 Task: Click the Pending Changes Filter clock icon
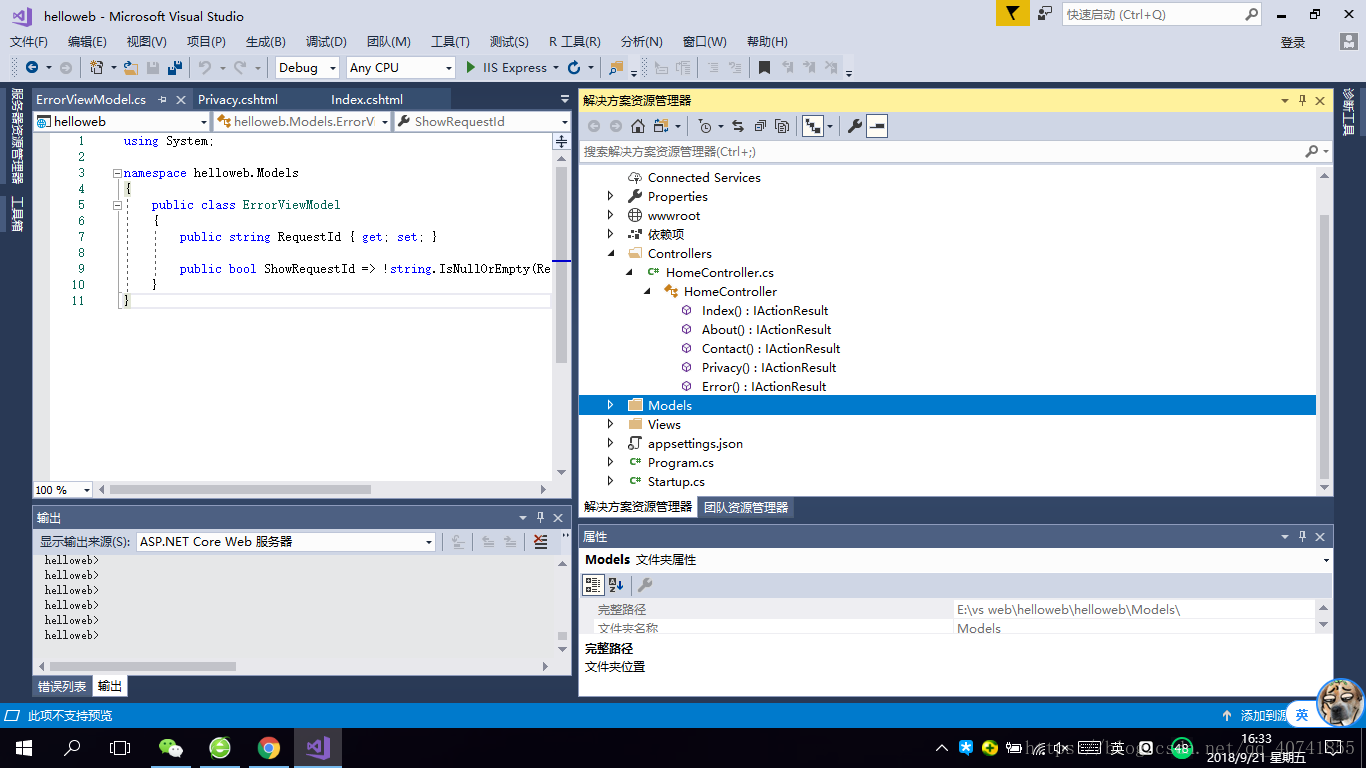705,126
